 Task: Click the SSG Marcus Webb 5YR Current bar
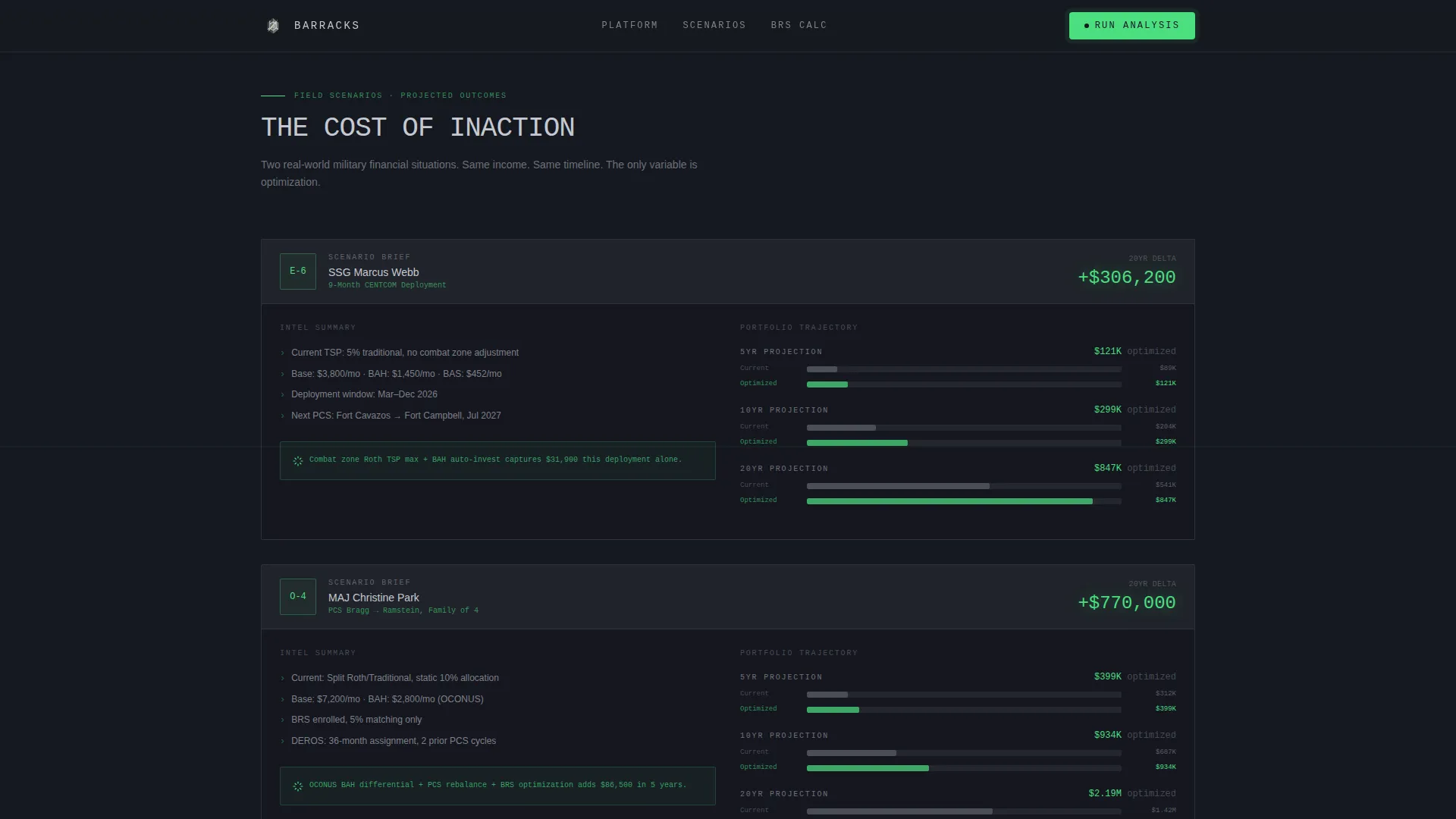964,369
